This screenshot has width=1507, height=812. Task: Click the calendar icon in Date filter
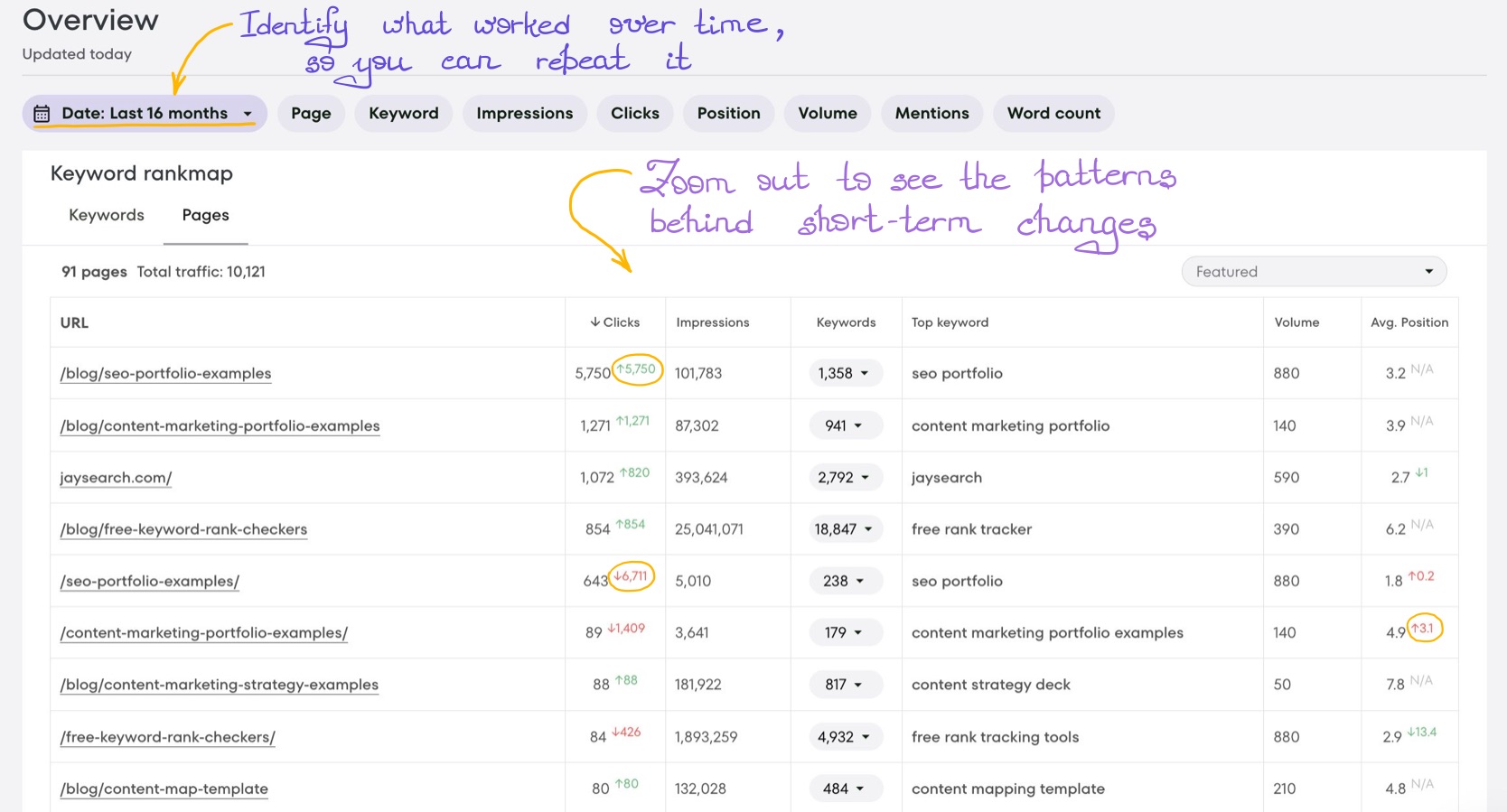(42, 114)
